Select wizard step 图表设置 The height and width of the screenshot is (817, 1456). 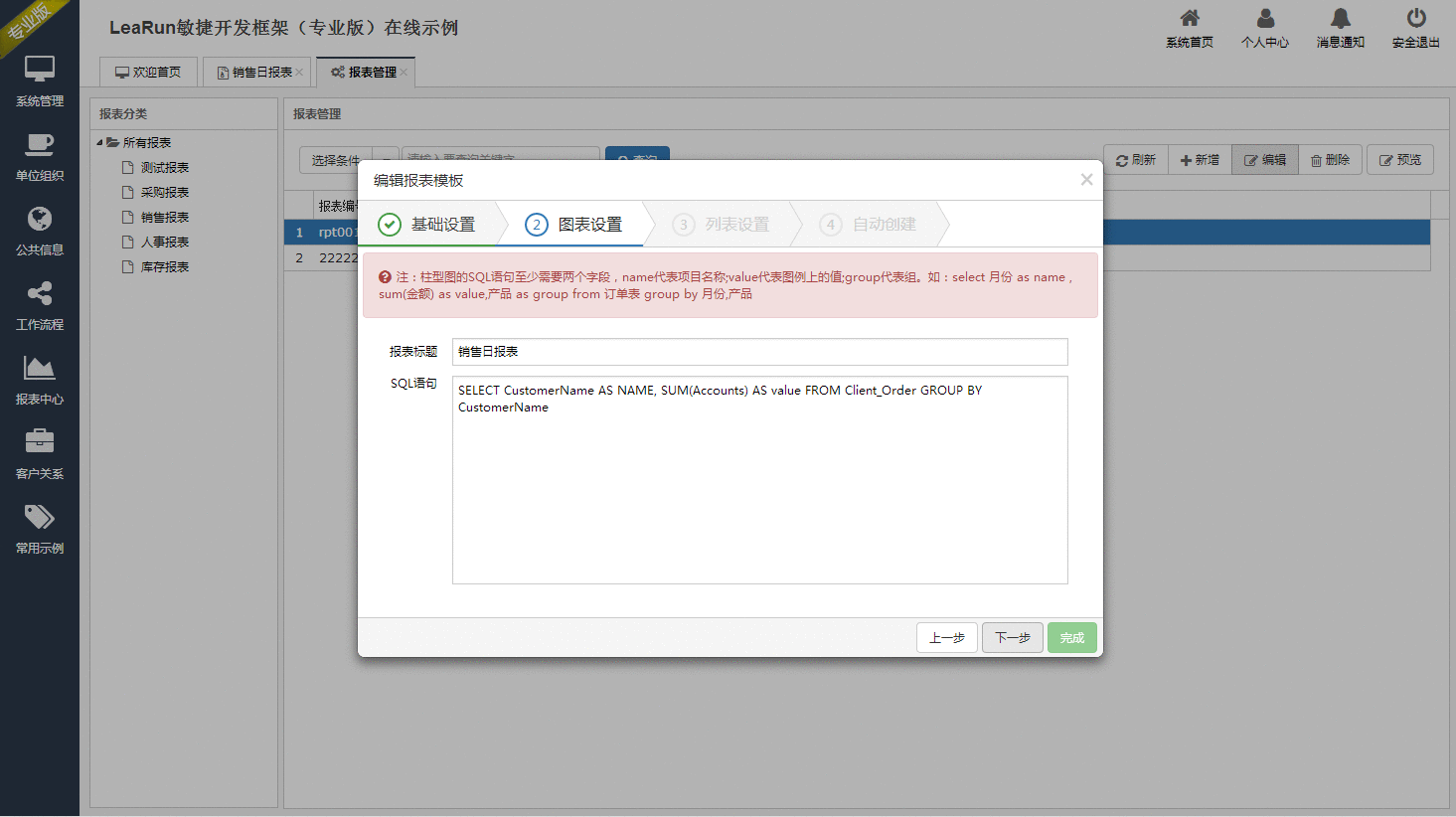574,225
